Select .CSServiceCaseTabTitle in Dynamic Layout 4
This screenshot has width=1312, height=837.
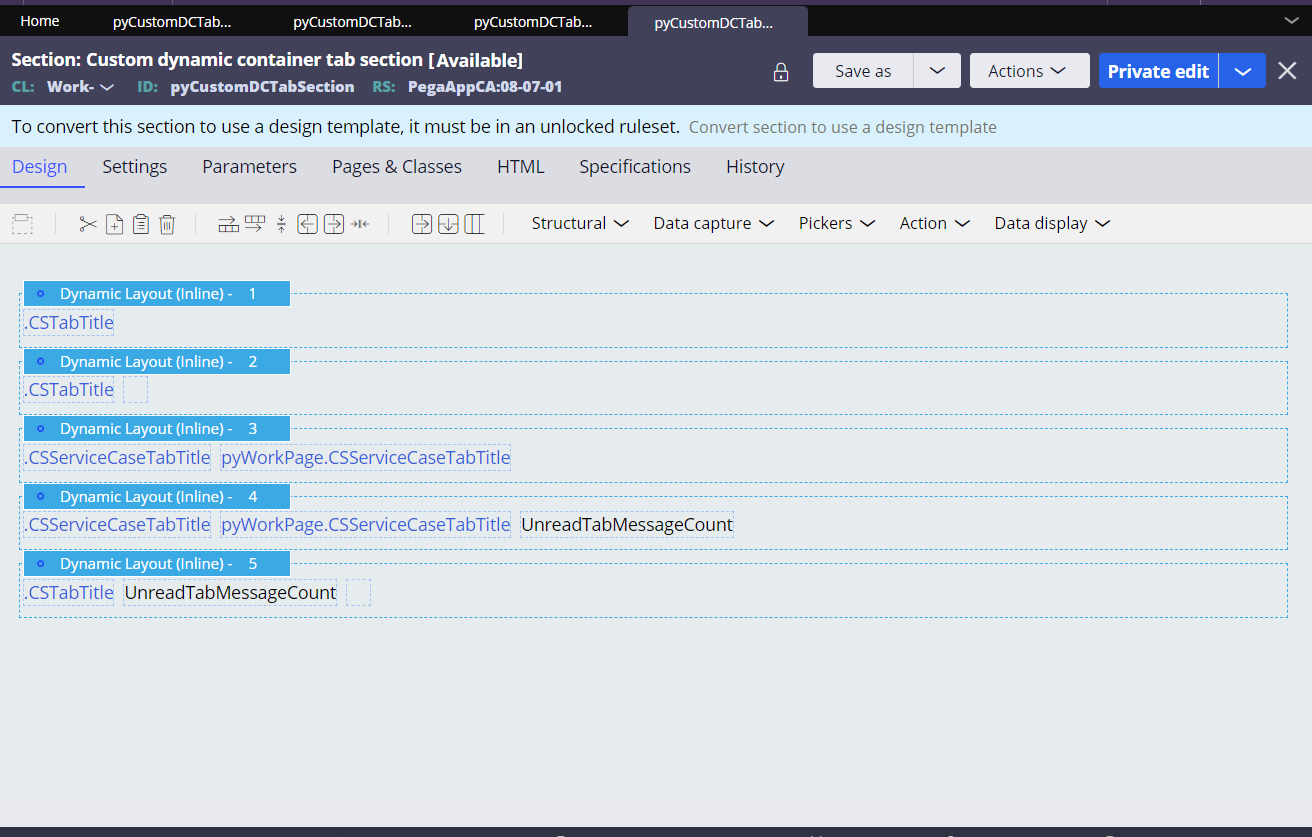point(117,524)
